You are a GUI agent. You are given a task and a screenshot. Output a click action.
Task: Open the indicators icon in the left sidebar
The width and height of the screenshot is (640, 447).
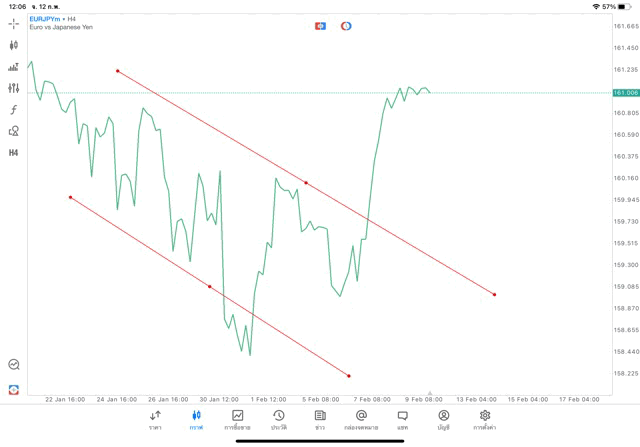pos(13,67)
